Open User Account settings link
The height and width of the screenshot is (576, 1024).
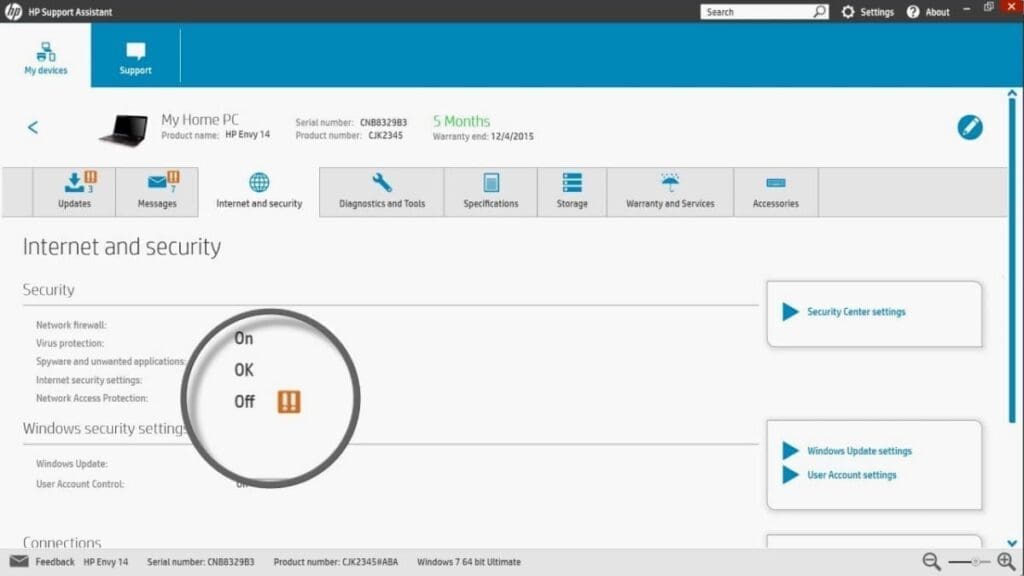coord(852,475)
